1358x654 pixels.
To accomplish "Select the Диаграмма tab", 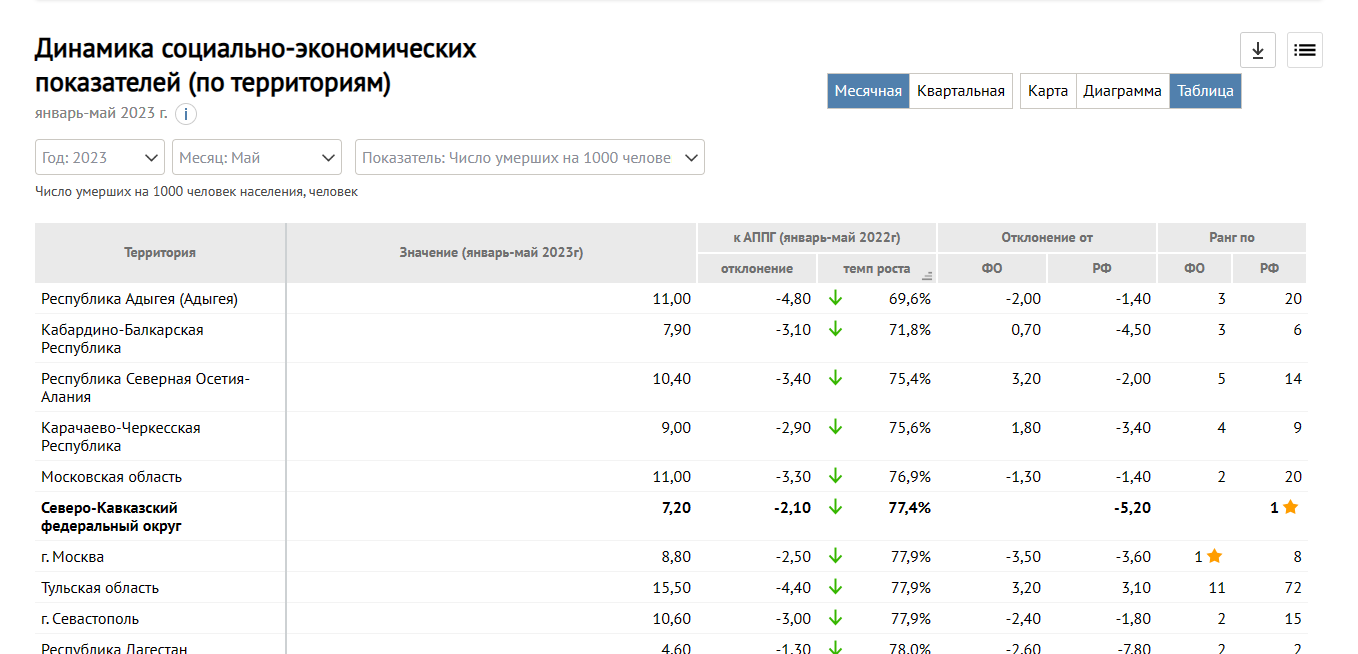I will tap(1122, 91).
